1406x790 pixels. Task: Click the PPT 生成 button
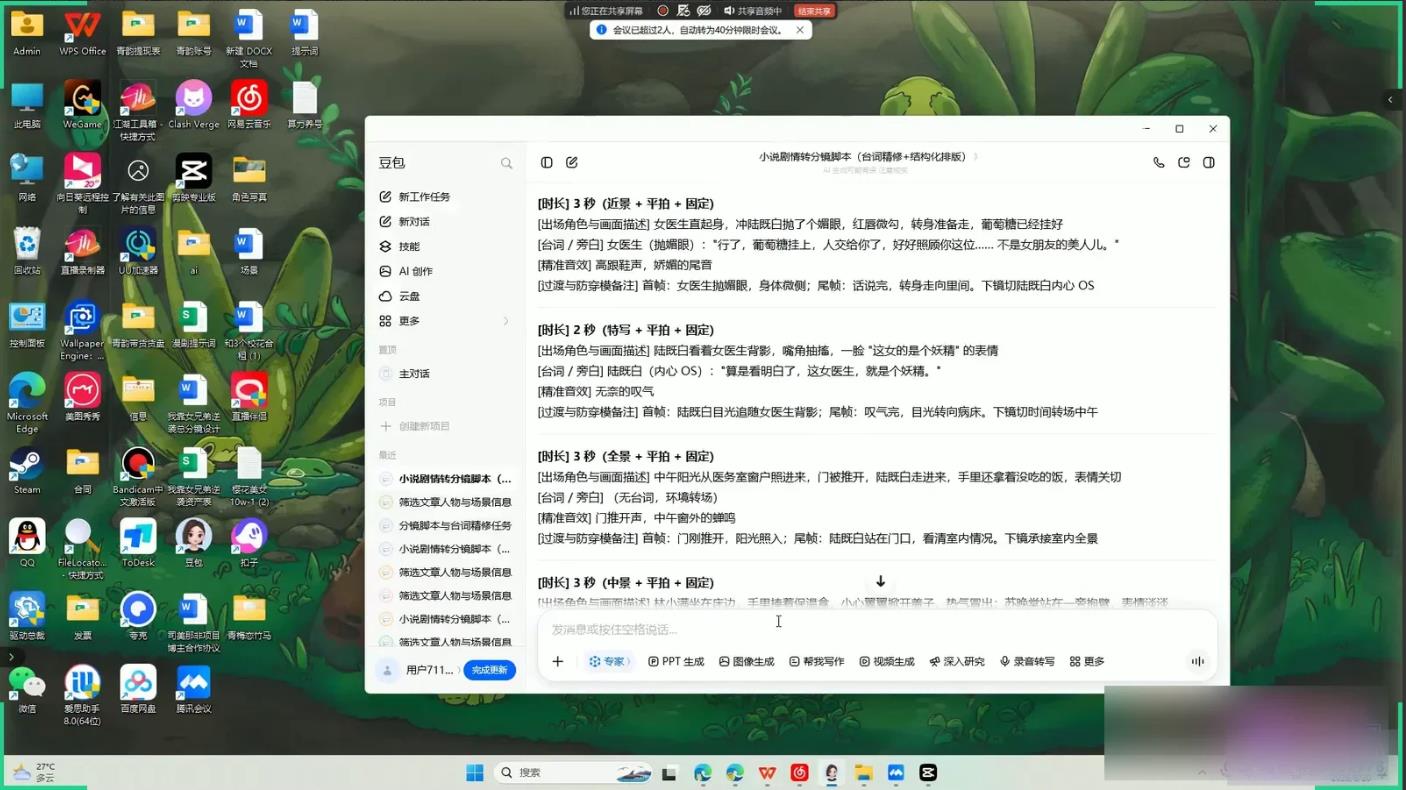pyautogui.click(x=676, y=661)
